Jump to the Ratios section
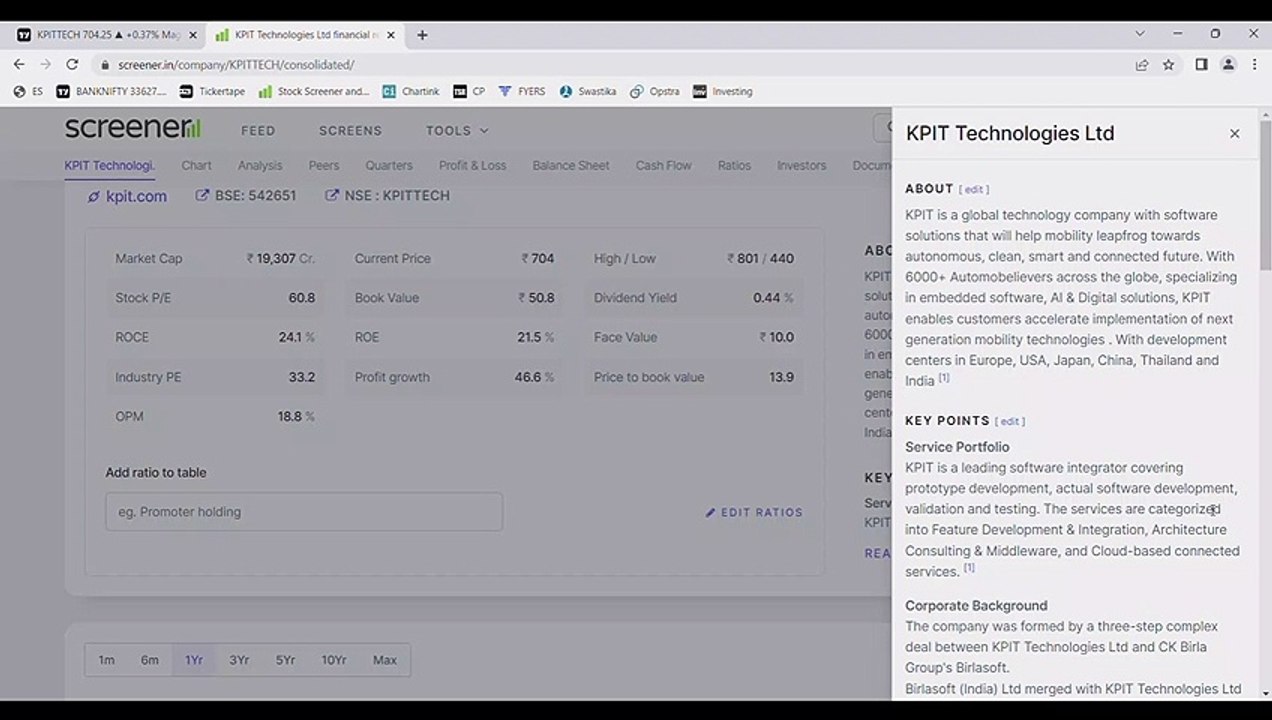 coord(734,166)
